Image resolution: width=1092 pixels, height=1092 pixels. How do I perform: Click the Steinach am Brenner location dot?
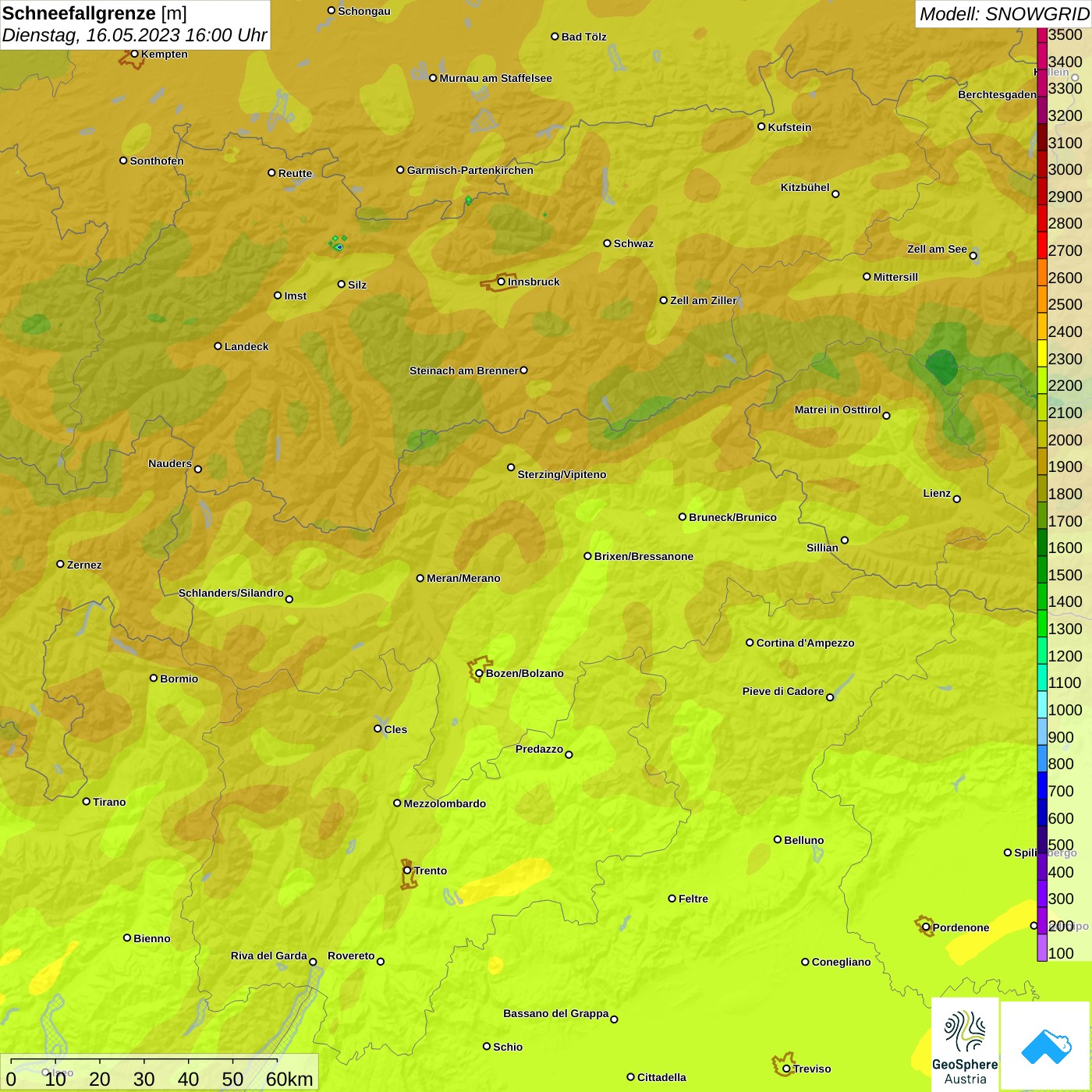(524, 370)
